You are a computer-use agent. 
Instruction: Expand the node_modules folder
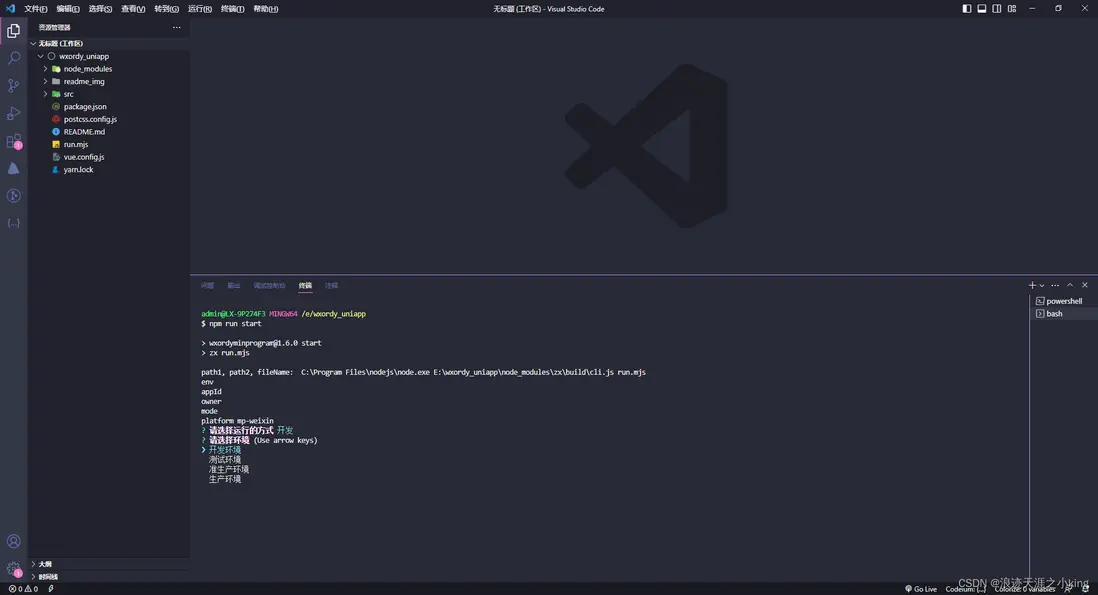(x=87, y=69)
